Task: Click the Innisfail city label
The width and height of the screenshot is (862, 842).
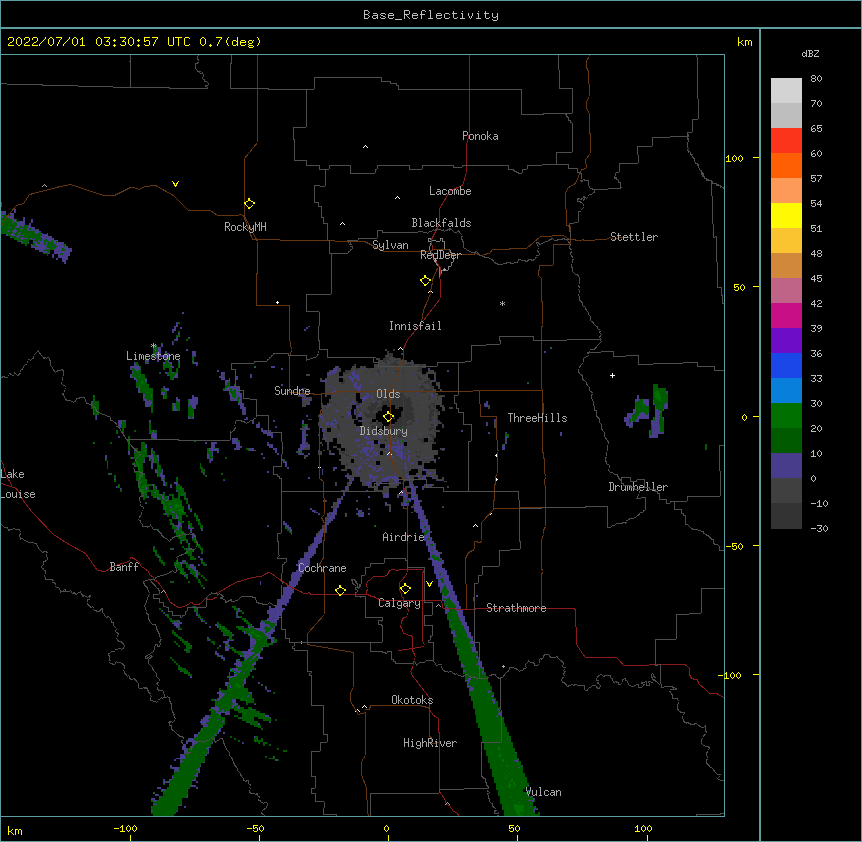Action: [x=415, y=326]
